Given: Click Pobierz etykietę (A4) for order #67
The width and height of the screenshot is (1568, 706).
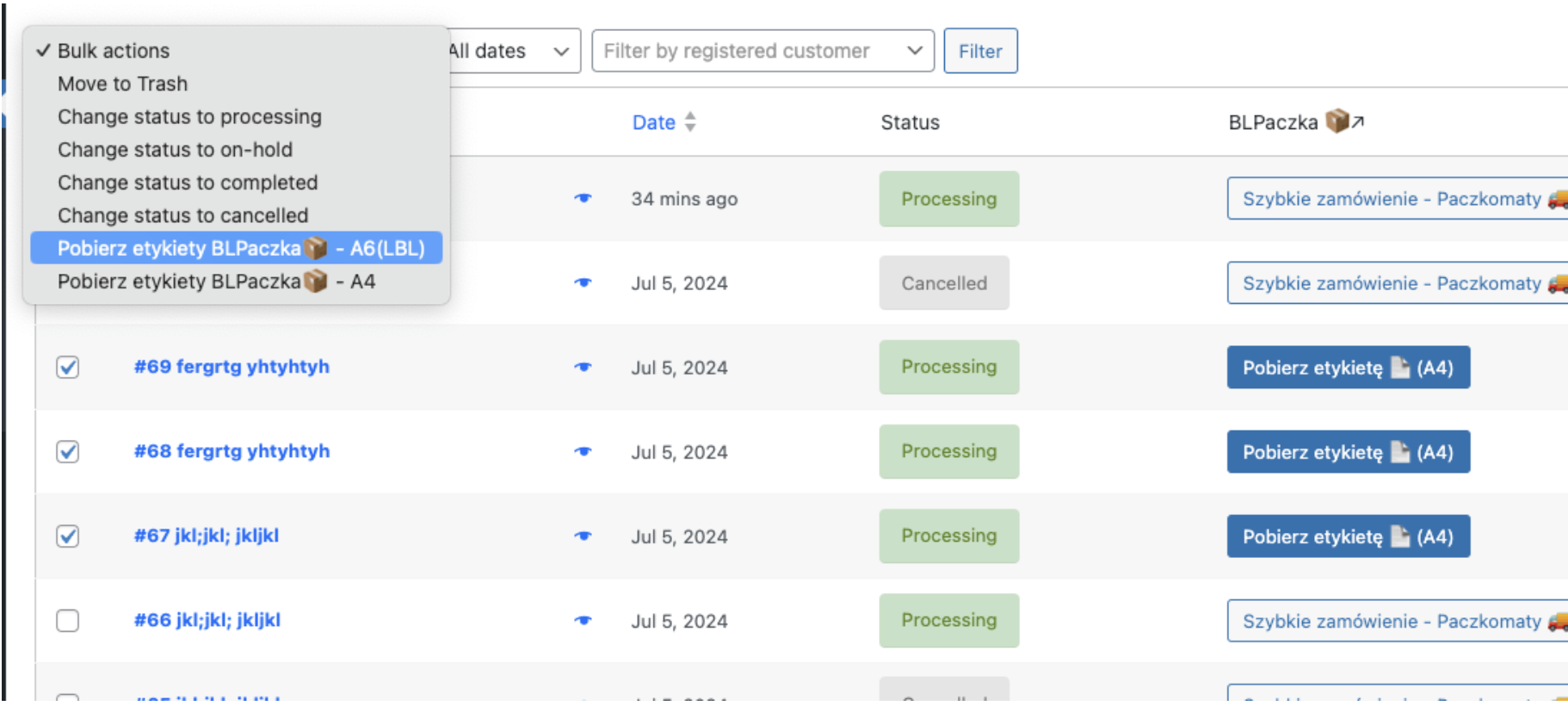Looking at the screenshot, I should [x=1348, y=536].
